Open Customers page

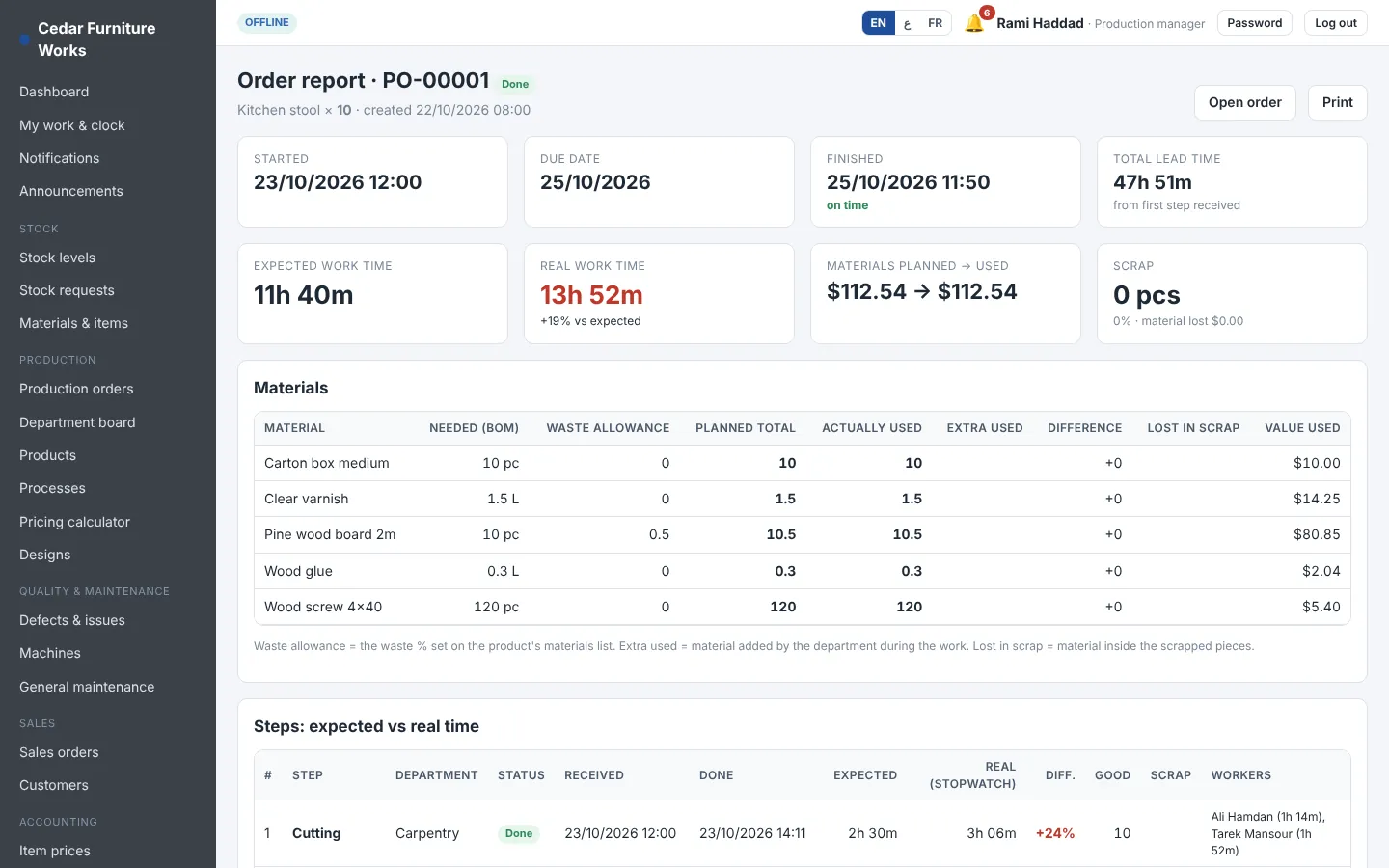tap(54, 785)
